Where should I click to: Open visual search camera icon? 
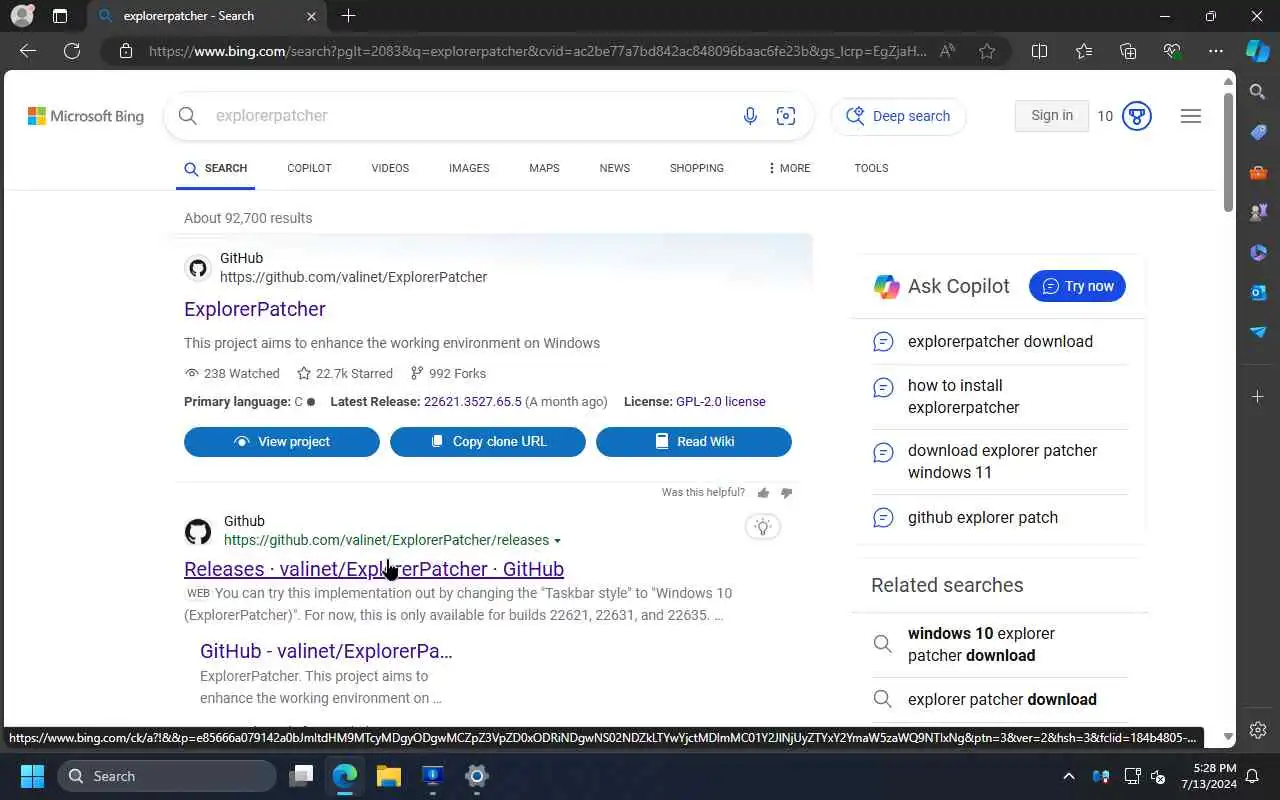(x=786, y=116)
